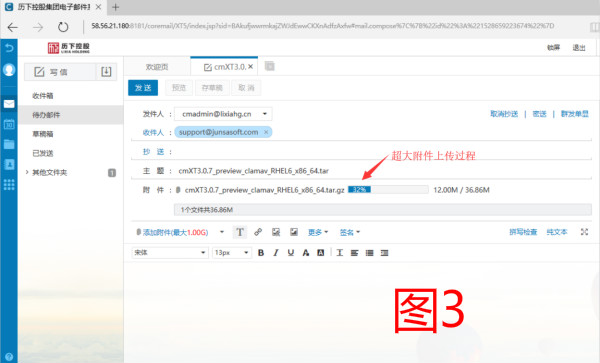Click the 取消抄送 cancel CC link
The height and width of the screenshot is (363, 600).
point(504,114)
